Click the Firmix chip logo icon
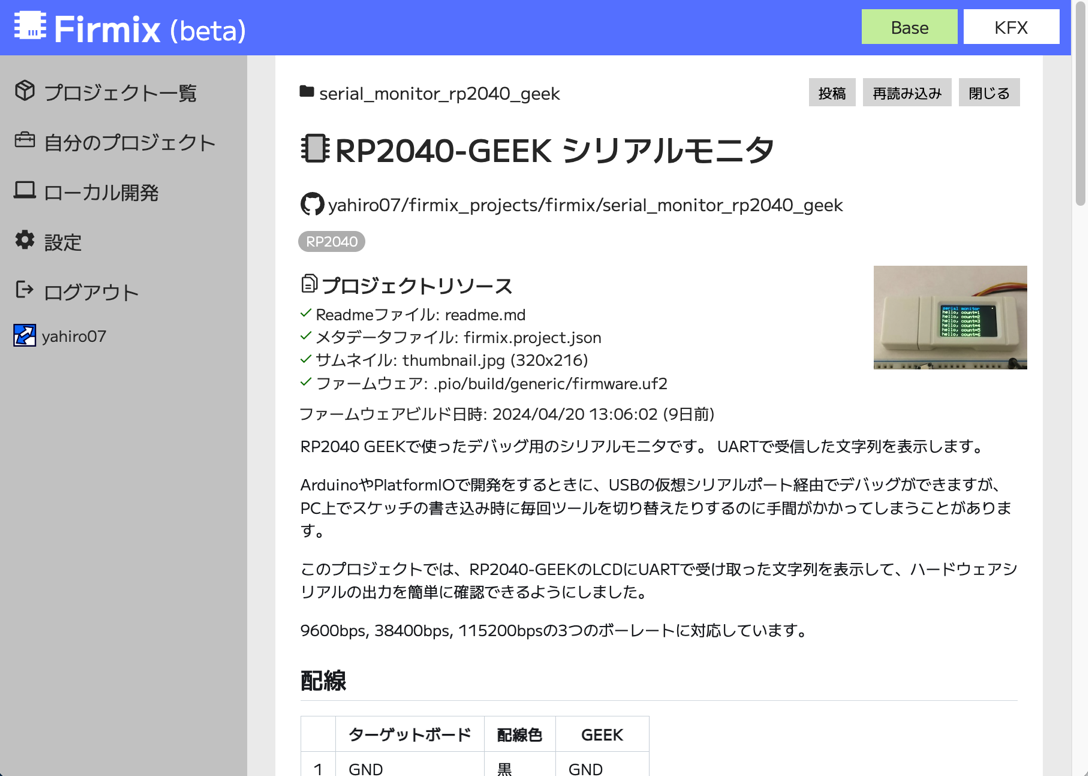Screen dimensions: 1088x776 pos(30,27)
